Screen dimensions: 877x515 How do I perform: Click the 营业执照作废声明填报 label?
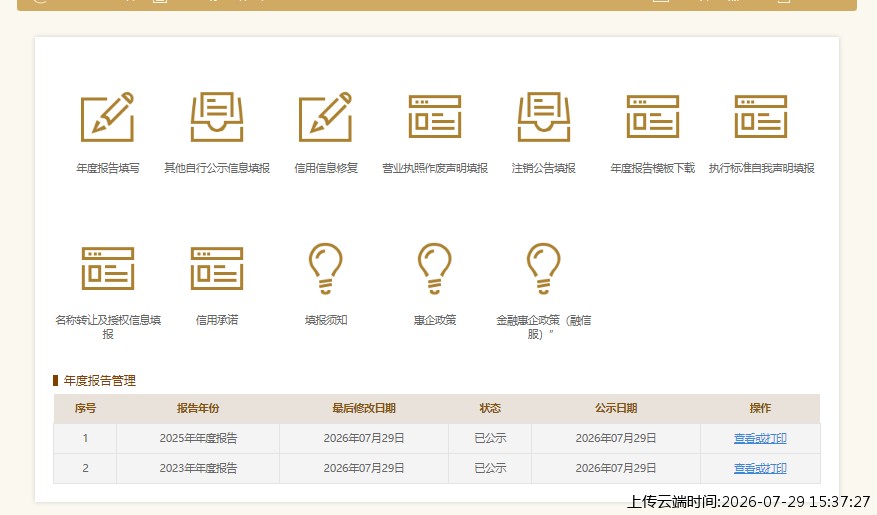435,168
